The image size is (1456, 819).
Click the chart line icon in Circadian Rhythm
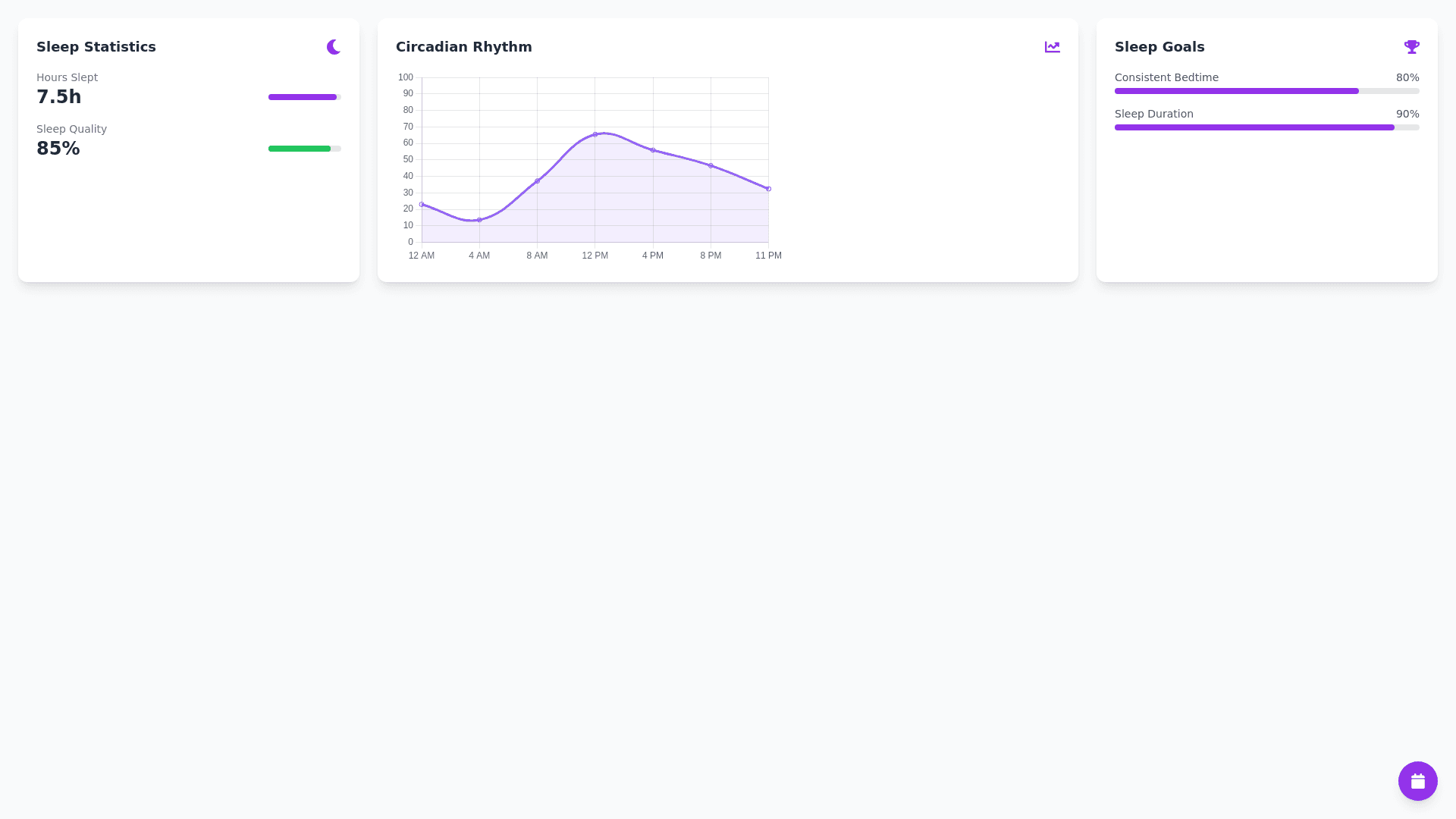pos(1052,47)
